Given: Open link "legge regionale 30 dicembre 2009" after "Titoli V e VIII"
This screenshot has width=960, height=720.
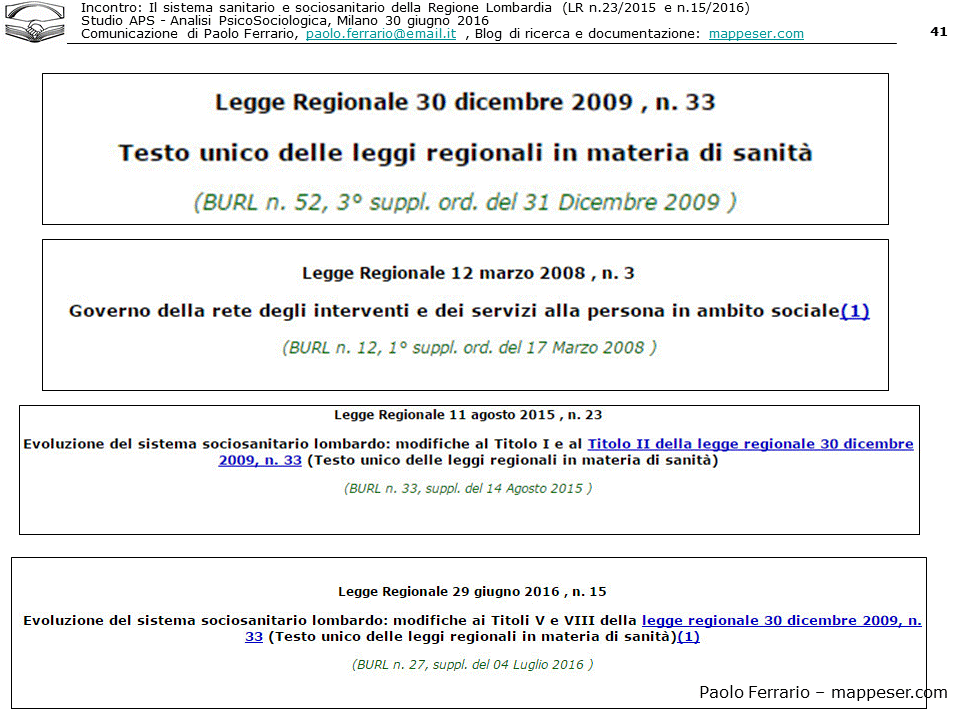Looking at the screenshot, I should coord(781,620).
